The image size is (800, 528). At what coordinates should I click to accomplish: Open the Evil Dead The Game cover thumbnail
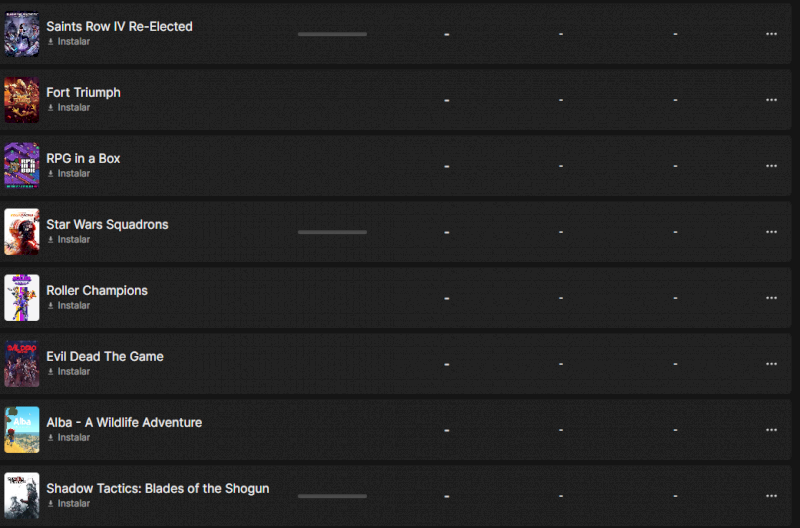pos(22,364)
